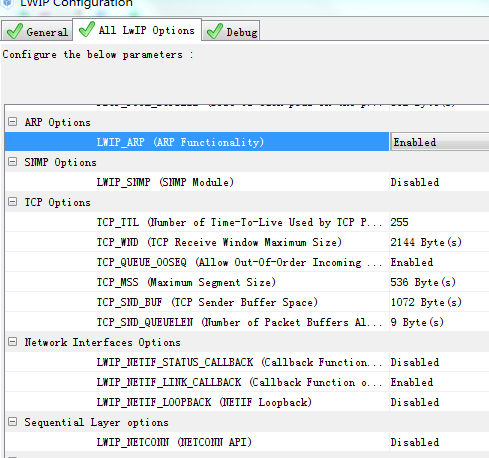The image size is (489, 458).
Task: Click the LWIP_SNMP Disabled value
Action: 415,182
